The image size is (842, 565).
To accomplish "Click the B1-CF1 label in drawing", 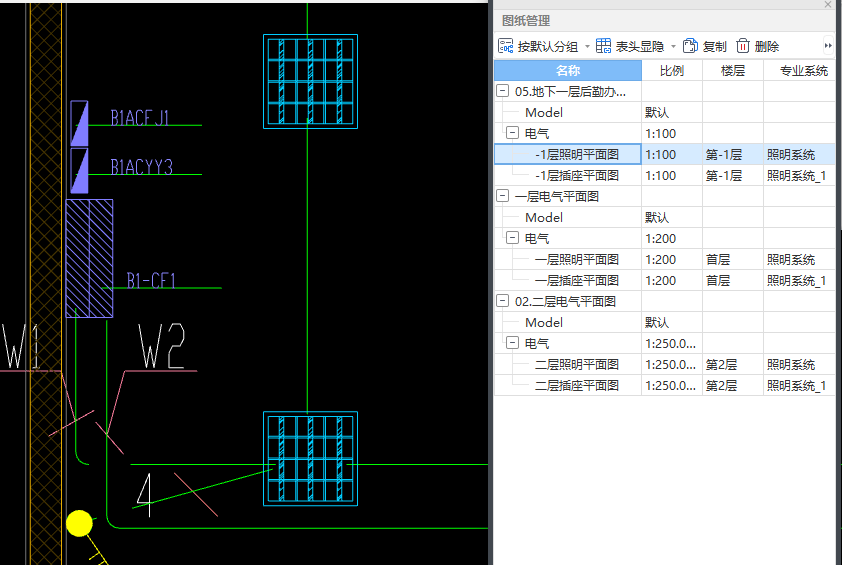I will (x=151, y=280).
